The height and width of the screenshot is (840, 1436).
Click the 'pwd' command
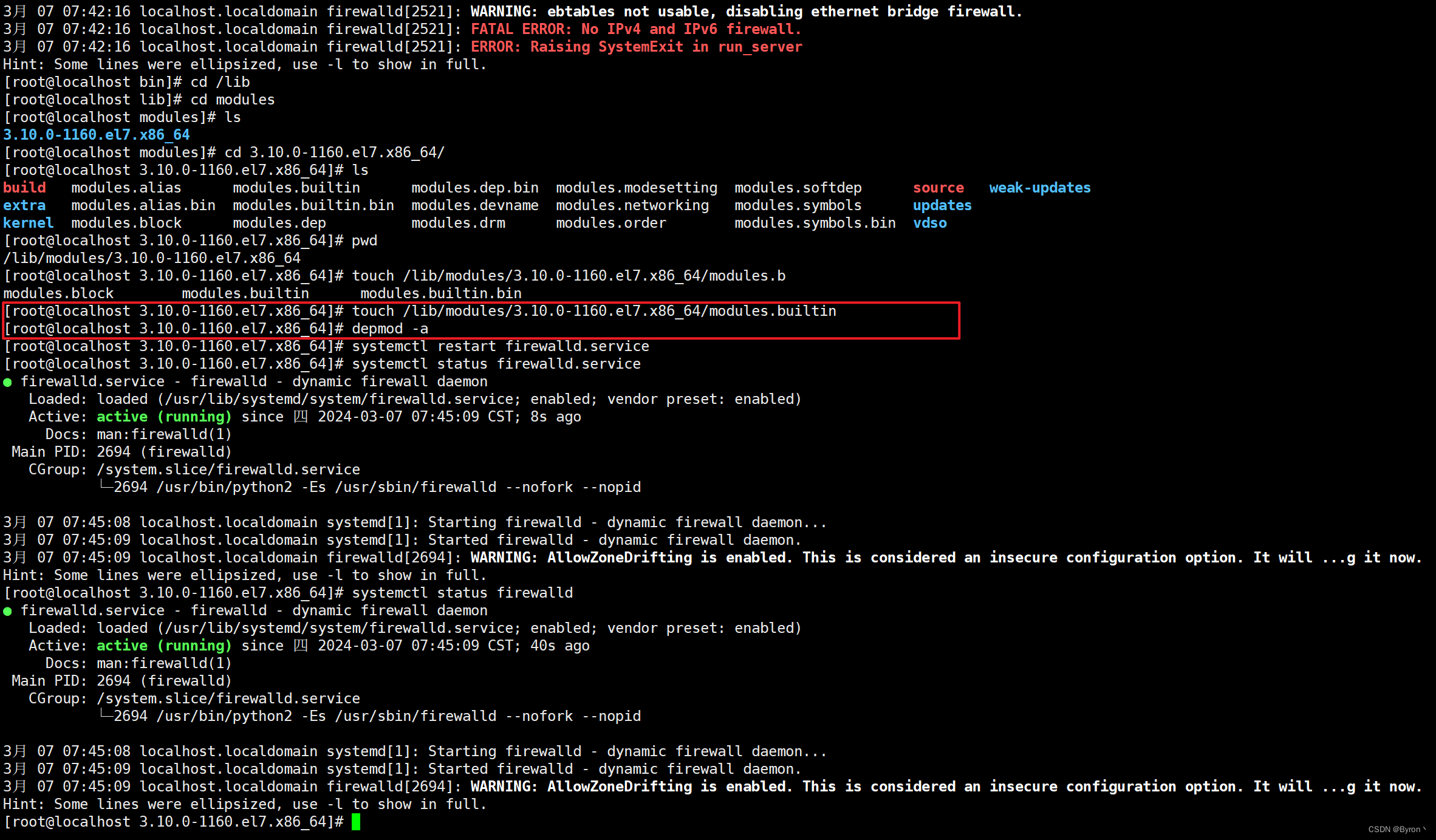tap(364, 241)
